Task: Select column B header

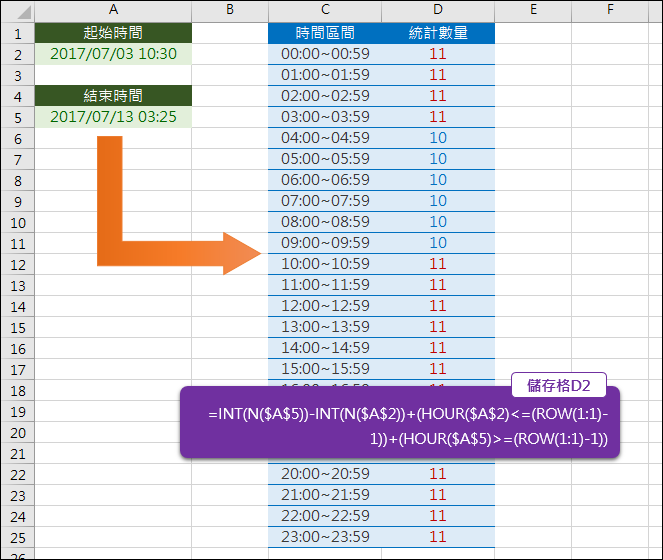Action: click(230, 10)
